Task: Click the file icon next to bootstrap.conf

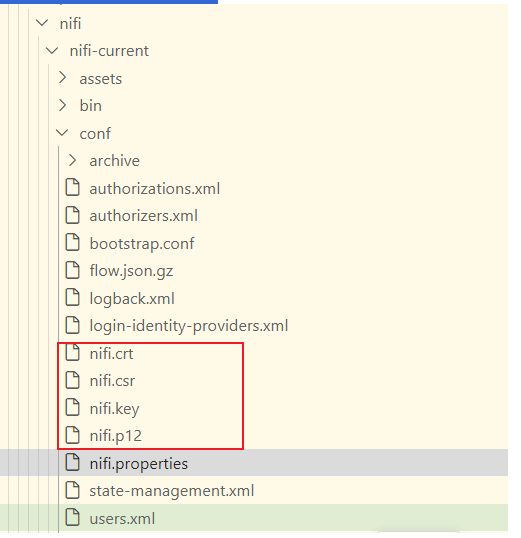Action: click(x=73, y=243)
